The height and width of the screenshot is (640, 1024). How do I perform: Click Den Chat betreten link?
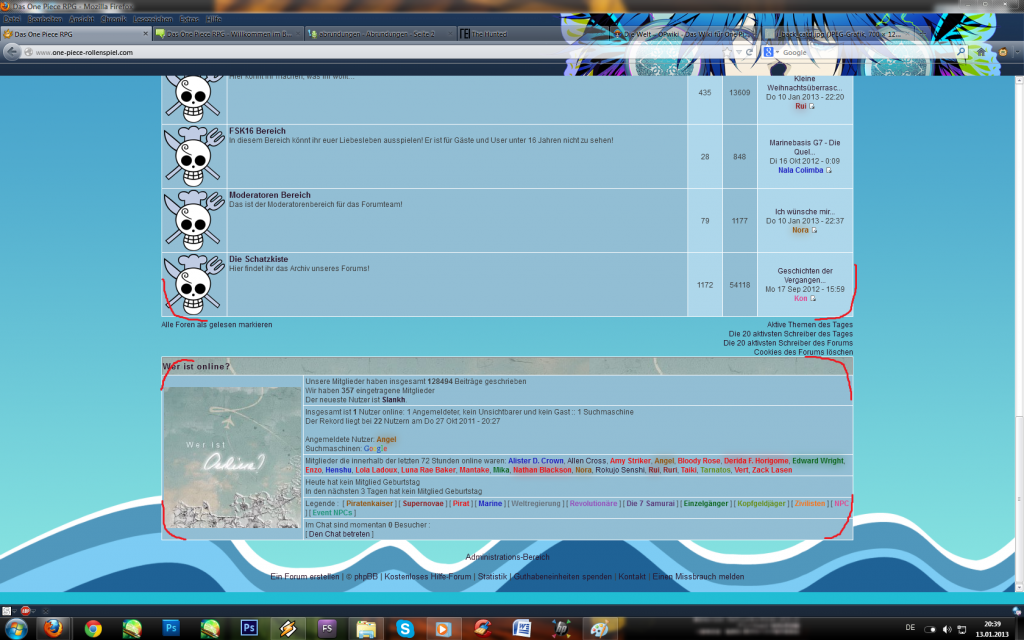[x=340, y=534]
